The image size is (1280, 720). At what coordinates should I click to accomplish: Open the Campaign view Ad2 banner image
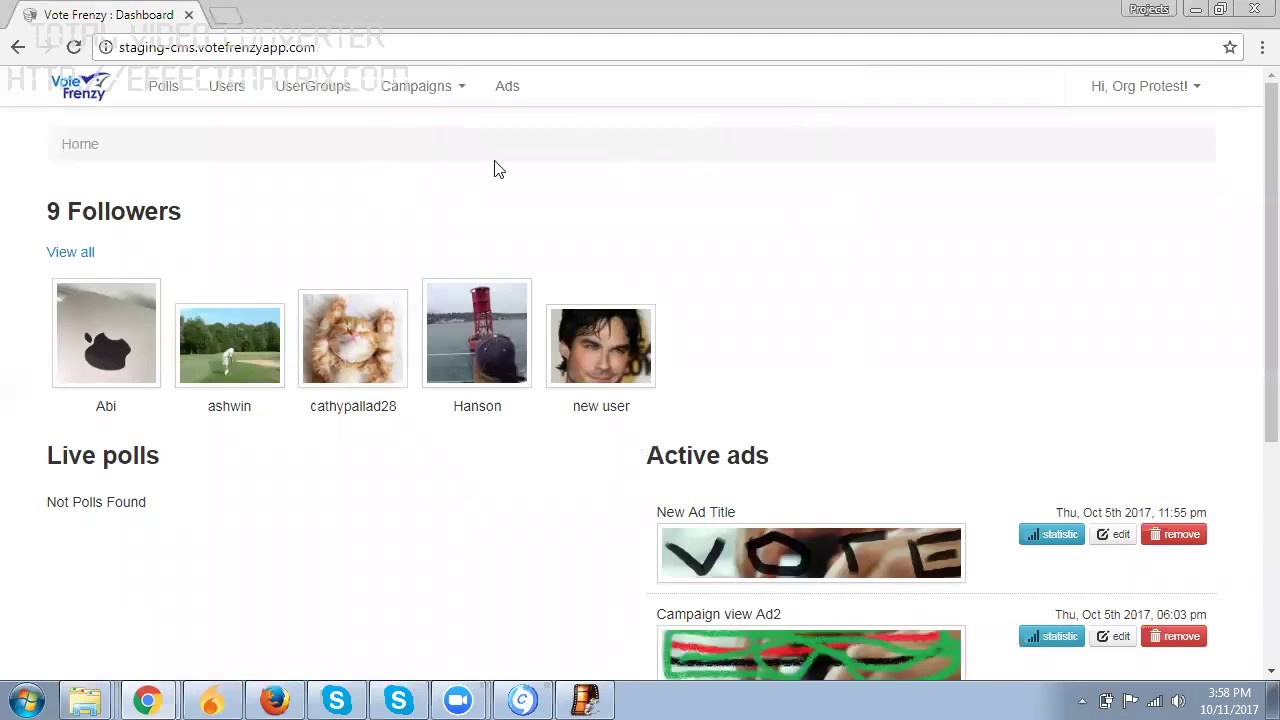click(811, 654)
